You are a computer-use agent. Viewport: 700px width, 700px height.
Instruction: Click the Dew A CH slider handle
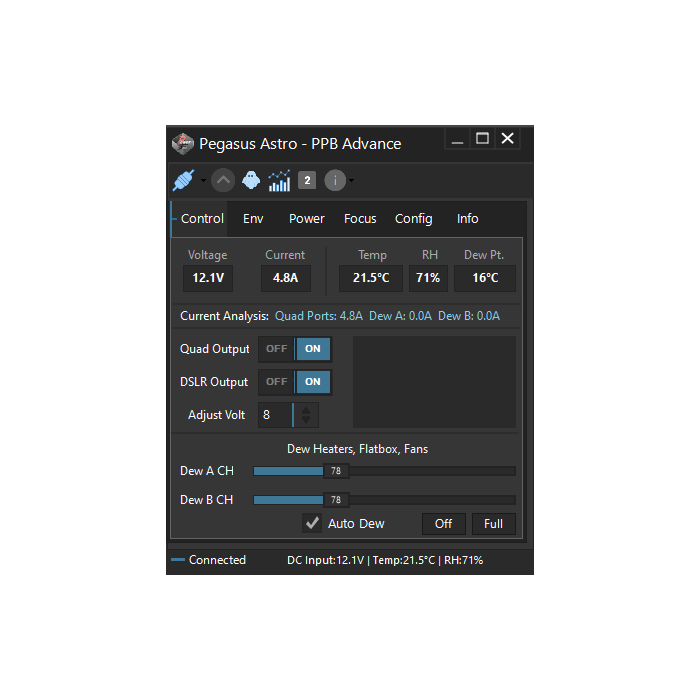pyautogui.click(x=335, y=471)
